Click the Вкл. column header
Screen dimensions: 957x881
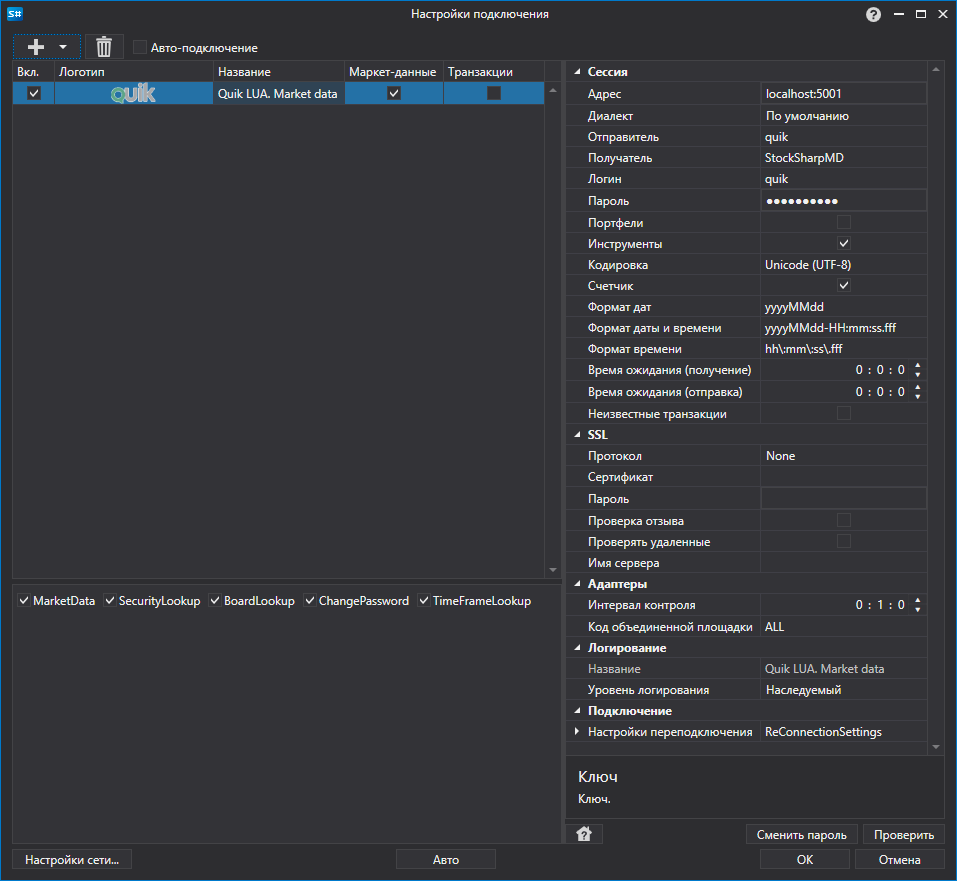click(34, 71)
